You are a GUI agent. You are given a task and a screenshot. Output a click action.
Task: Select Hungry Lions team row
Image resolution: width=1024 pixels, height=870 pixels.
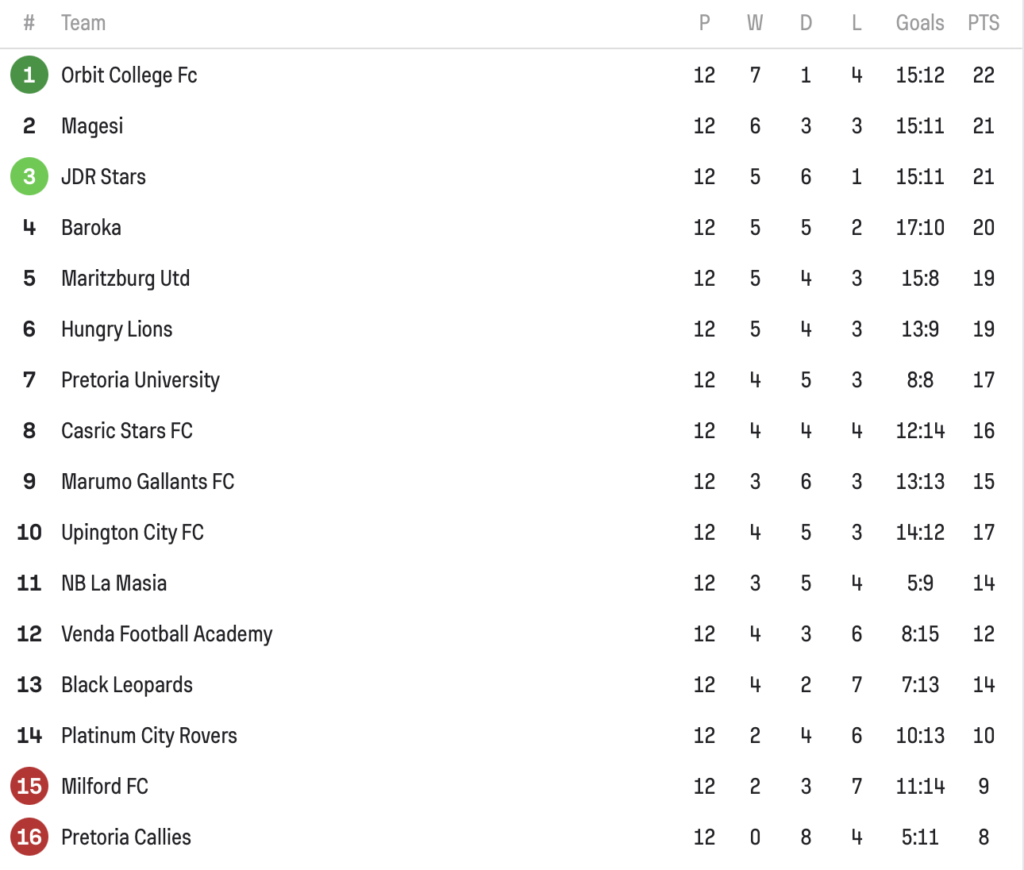[116, 330]
